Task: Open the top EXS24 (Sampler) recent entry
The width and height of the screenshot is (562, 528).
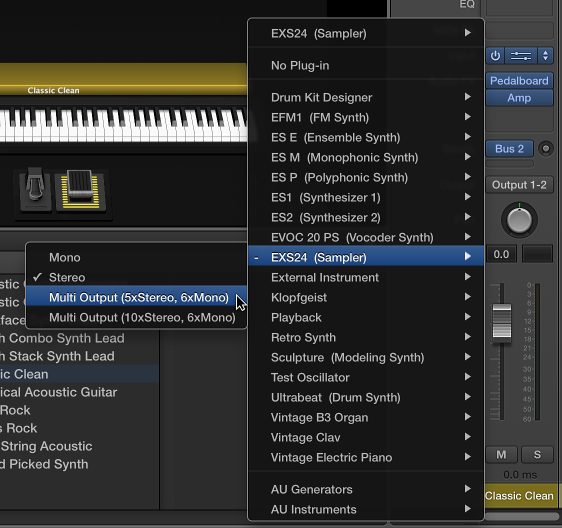Action: [366, 33]
